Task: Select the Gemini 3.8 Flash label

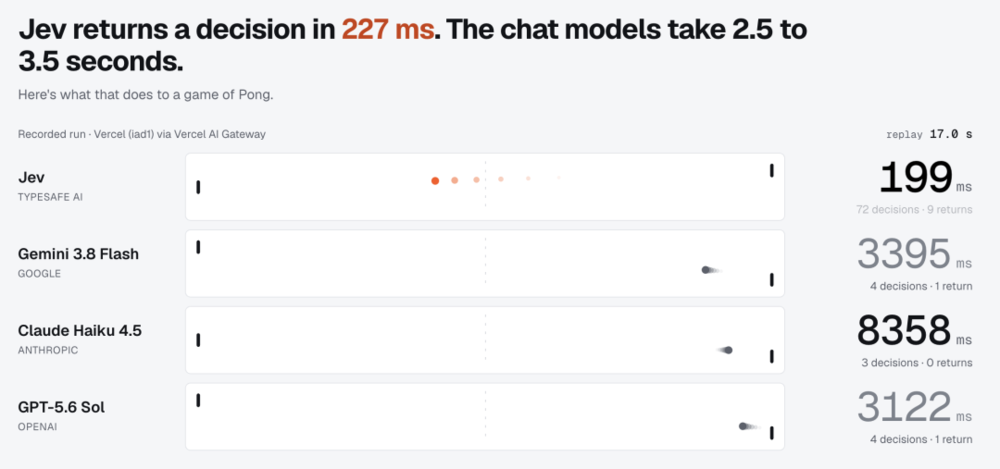Action: click(x=78, y=254)
